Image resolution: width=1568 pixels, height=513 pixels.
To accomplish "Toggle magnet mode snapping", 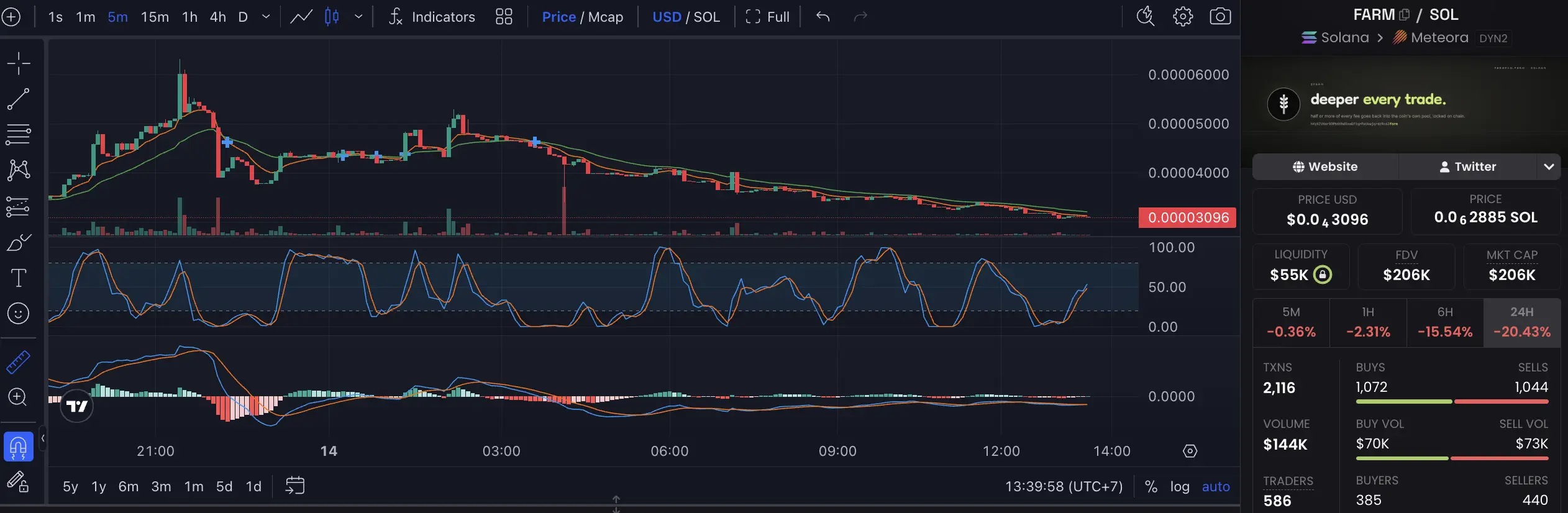I will (19, 447).
